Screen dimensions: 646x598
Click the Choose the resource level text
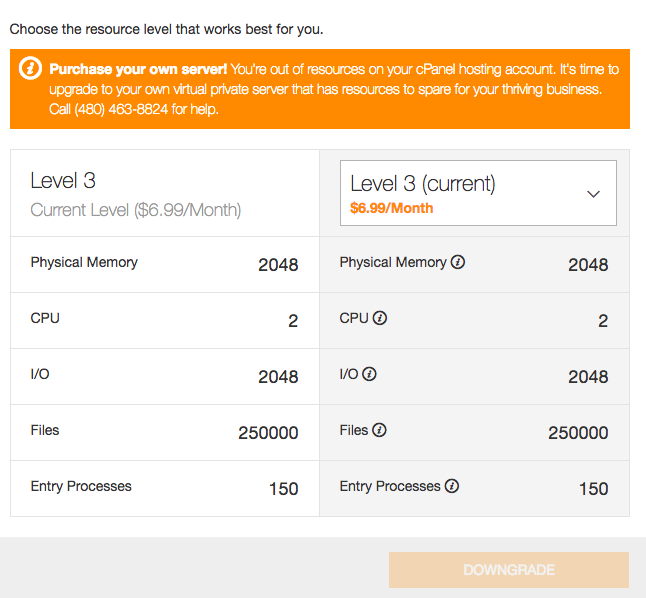tap(166, 29)
